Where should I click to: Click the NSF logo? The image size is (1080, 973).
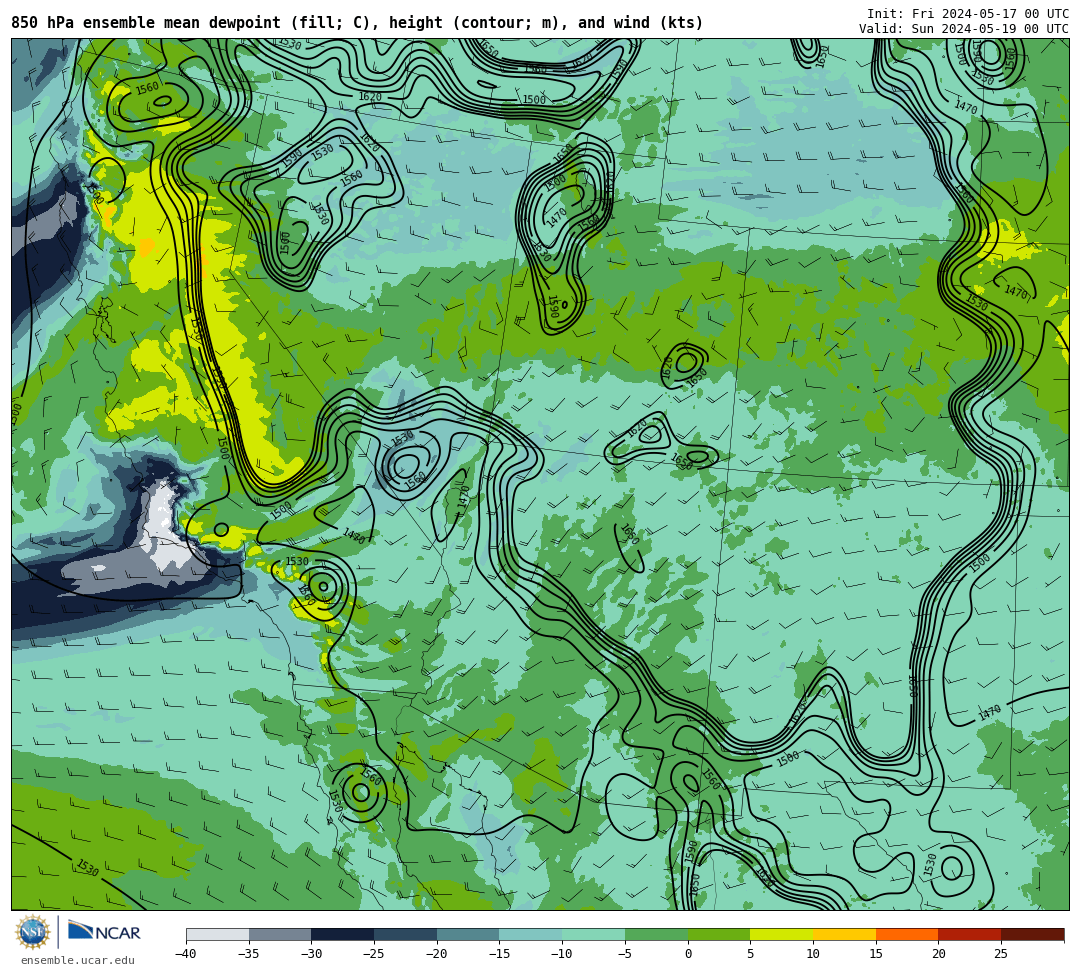[x=32, y=932]
